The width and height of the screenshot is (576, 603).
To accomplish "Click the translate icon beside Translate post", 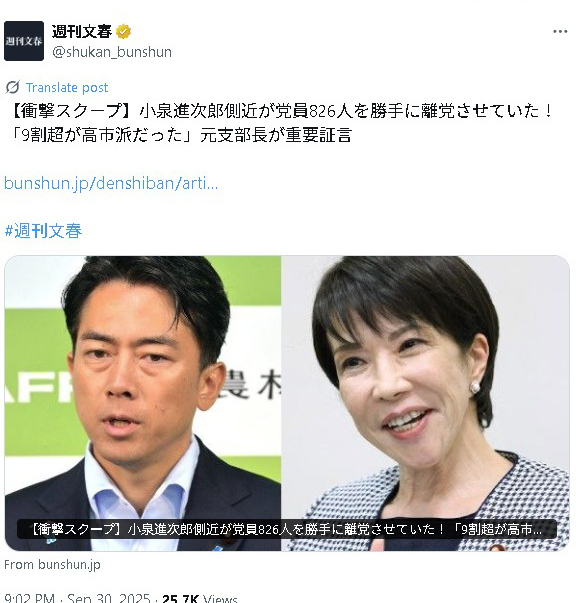I will [12, 87].
